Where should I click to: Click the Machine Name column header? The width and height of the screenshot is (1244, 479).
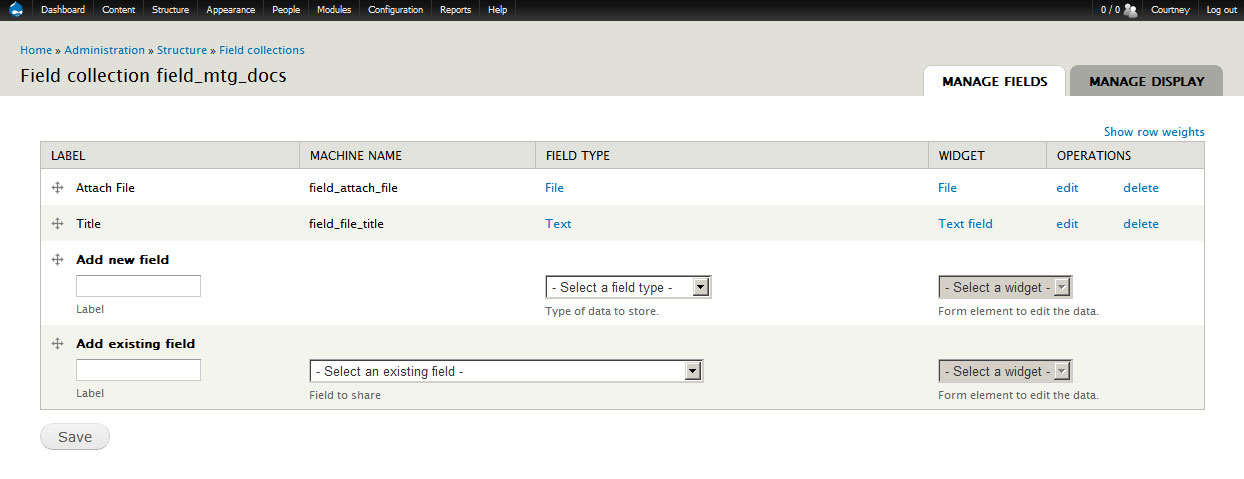pyautogui.click(x=355, y=156)
